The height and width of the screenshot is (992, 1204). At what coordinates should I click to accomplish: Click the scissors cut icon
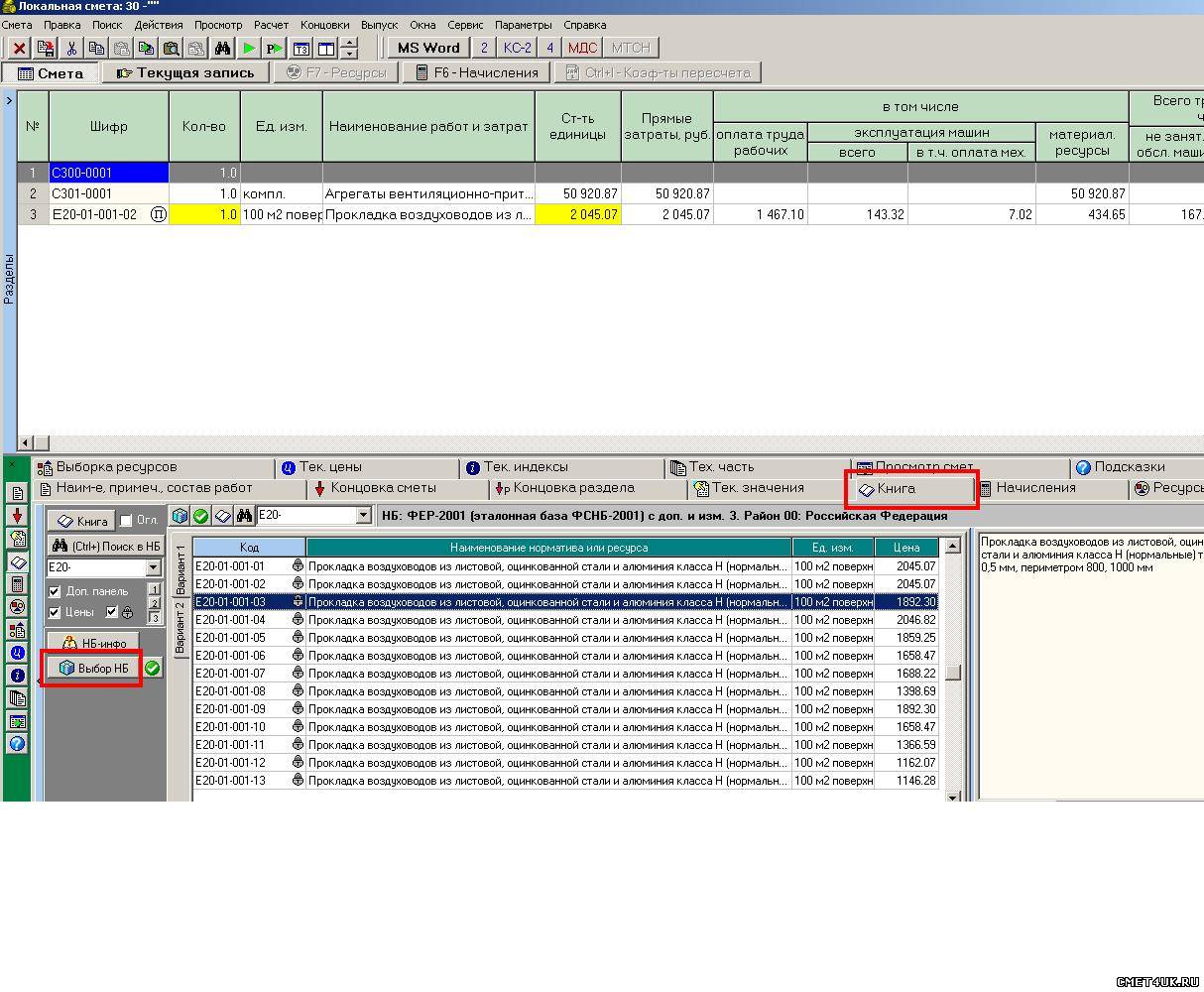click(71, 48)
